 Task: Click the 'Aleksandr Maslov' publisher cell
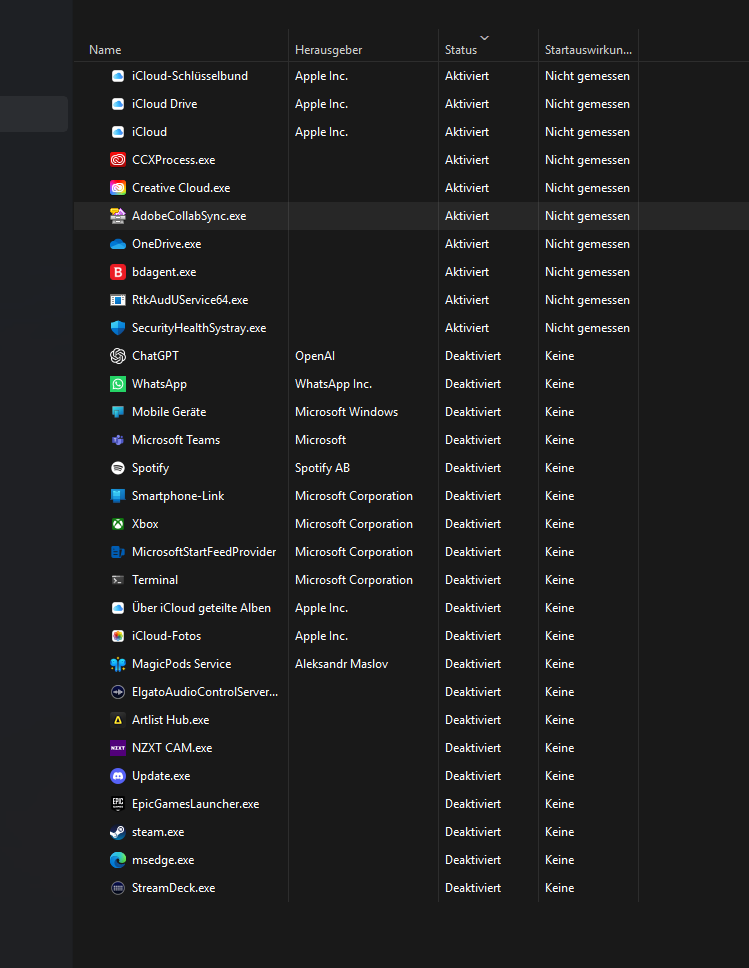[341, 664]
